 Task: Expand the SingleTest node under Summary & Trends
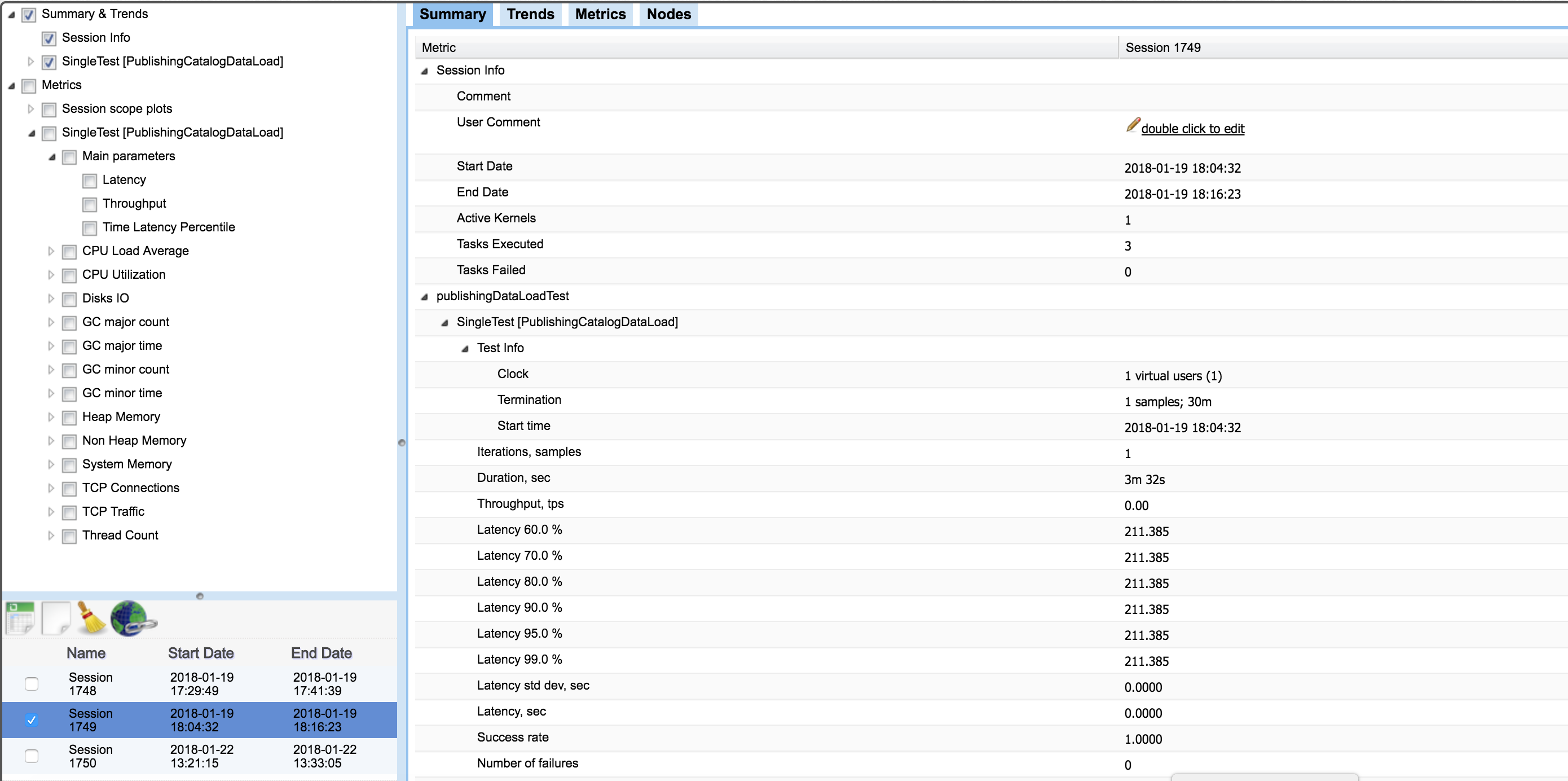coord(30,62)
